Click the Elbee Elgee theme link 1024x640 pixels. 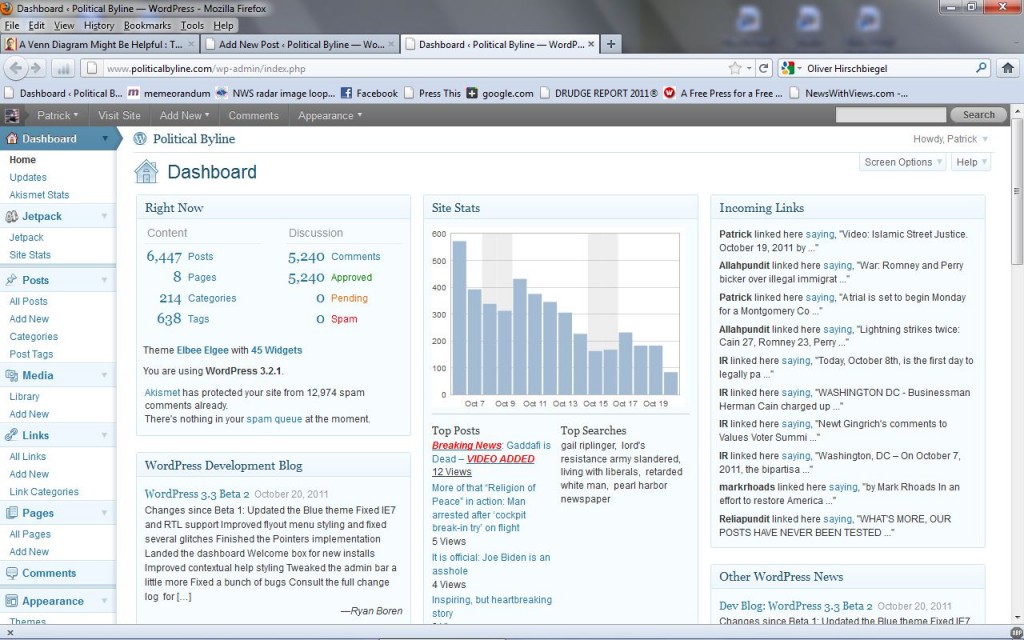tap(202, 350)
